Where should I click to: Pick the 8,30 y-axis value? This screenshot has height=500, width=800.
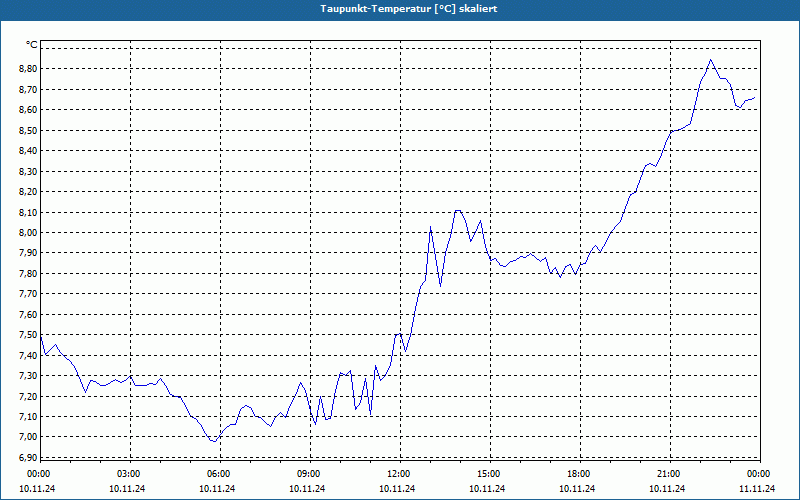coord(28,171)
